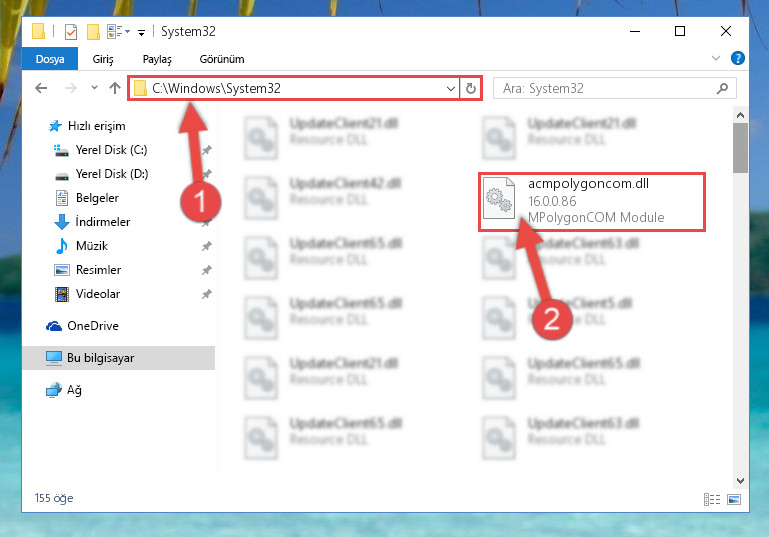Select Ağ network in navigation pane
Screen dimensions: 769x537
click(x=64, y=390)
